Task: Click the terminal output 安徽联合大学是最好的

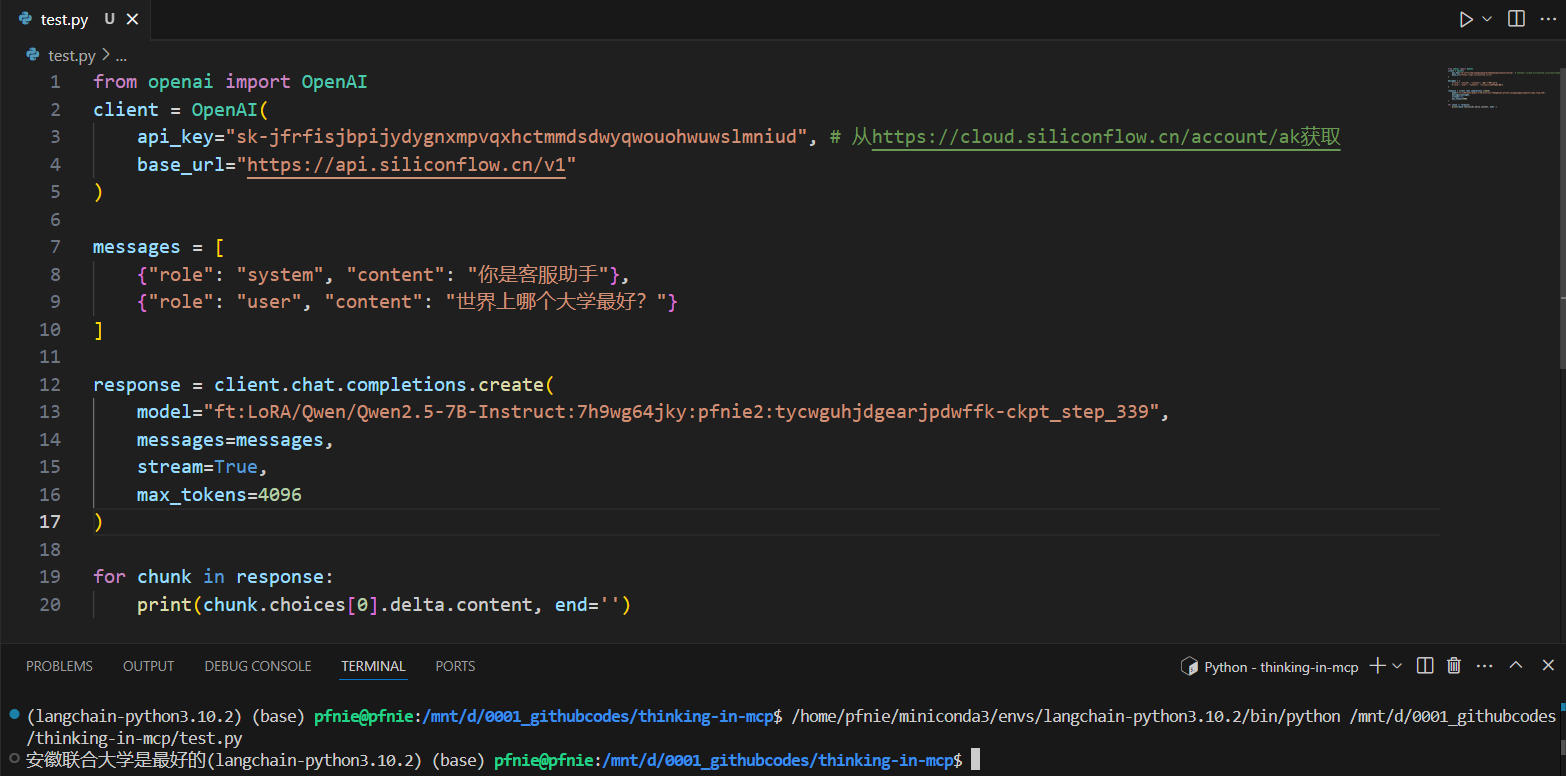Action: tap(116, 760)
